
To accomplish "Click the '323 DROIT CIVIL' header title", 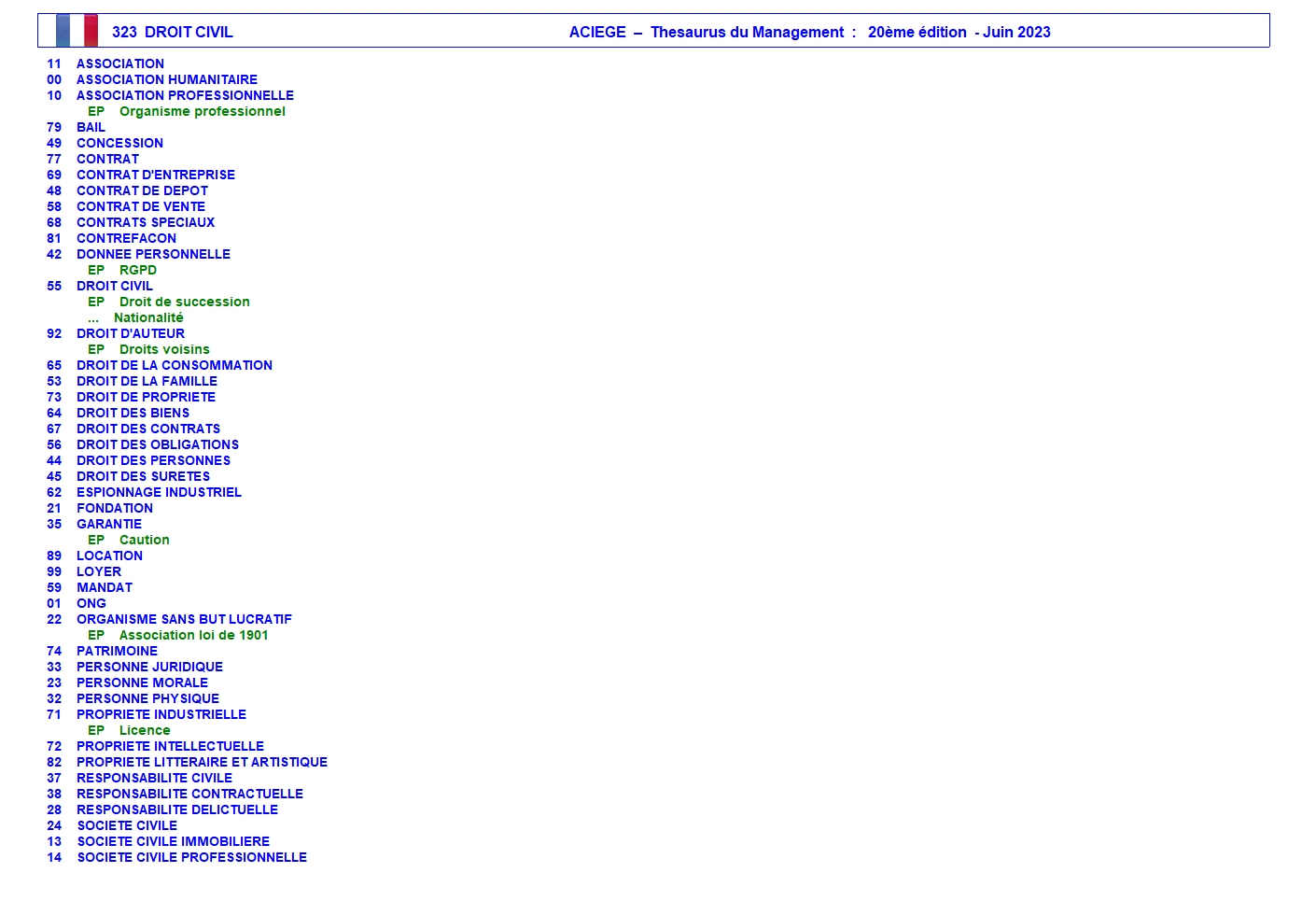I will [173, 32].
